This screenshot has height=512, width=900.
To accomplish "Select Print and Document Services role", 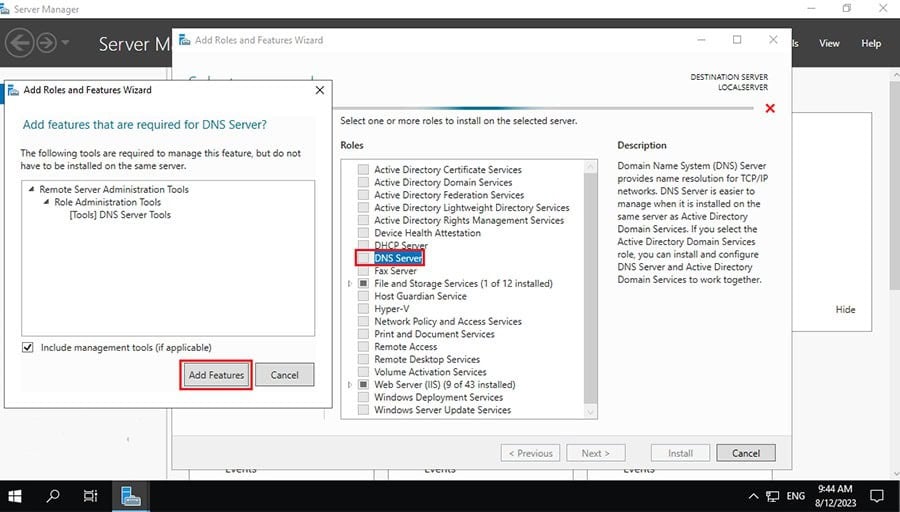I will (x=434, y=333).
